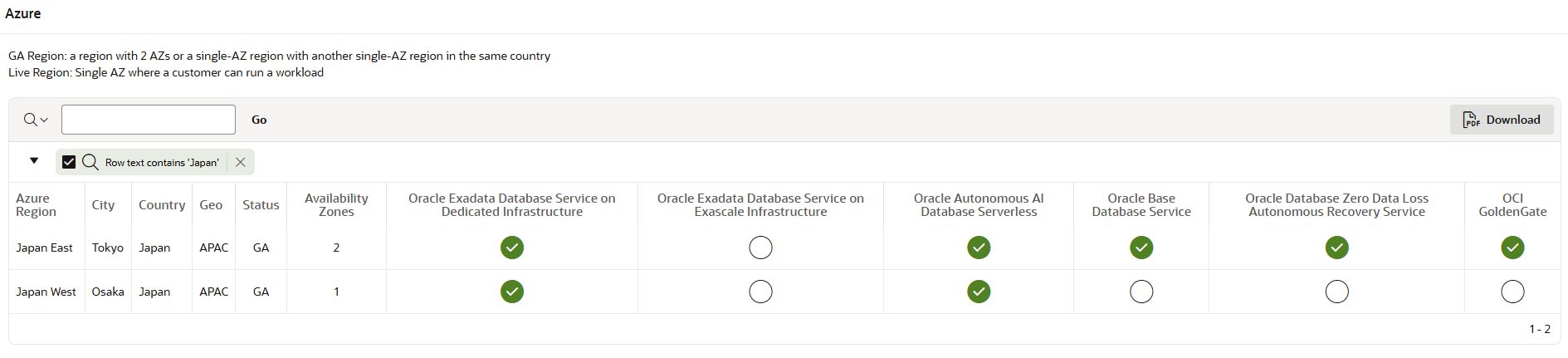This screenshot has width=1568, height=358.
Task: Click the report search text field
Action: pyautogui.click(x=149, y=120)
